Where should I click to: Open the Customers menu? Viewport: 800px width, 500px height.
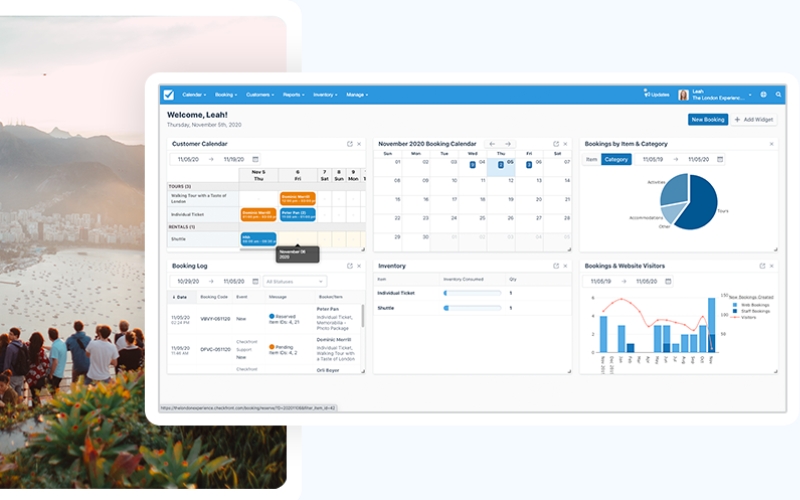click(260, 94)
